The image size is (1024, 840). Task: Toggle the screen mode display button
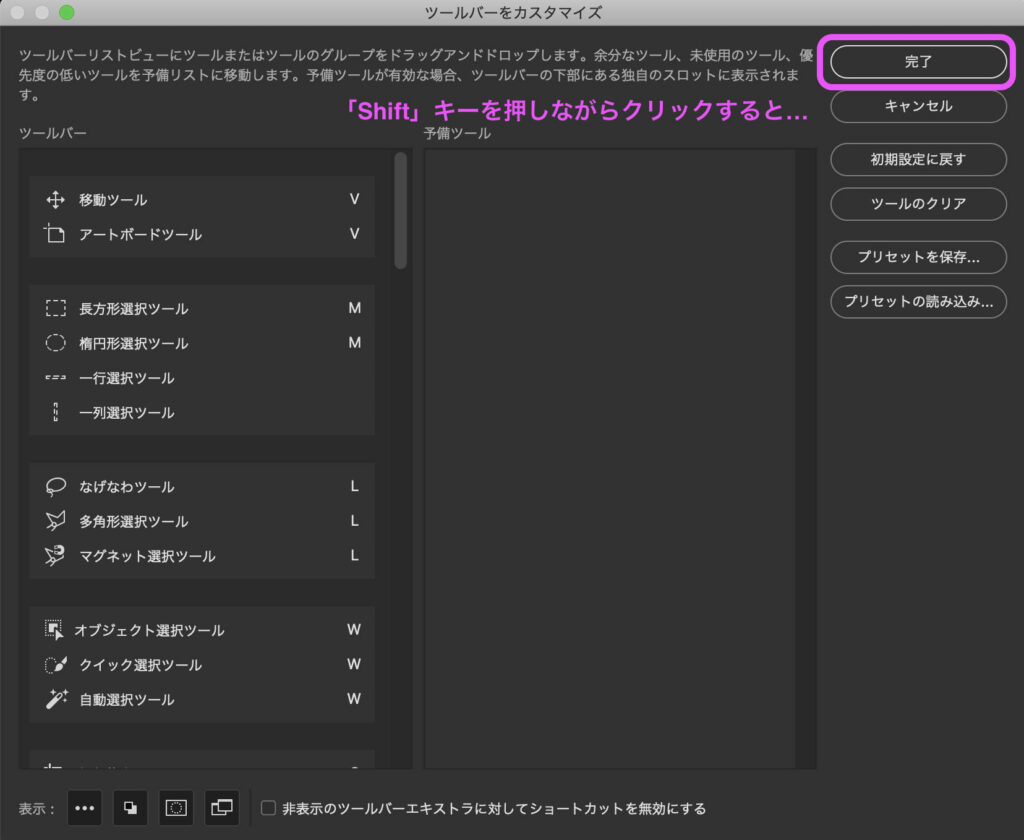[x=222, y=808]
